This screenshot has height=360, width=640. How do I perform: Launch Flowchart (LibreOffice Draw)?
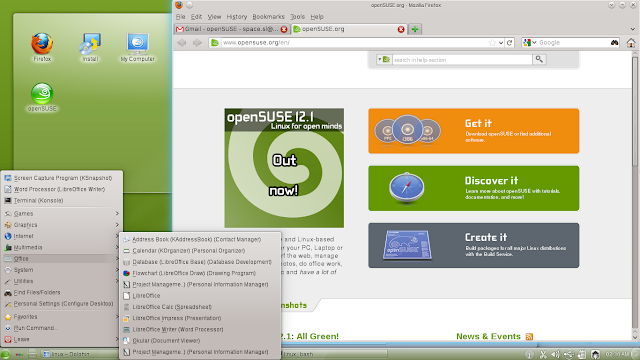click(x=200, y=273)
